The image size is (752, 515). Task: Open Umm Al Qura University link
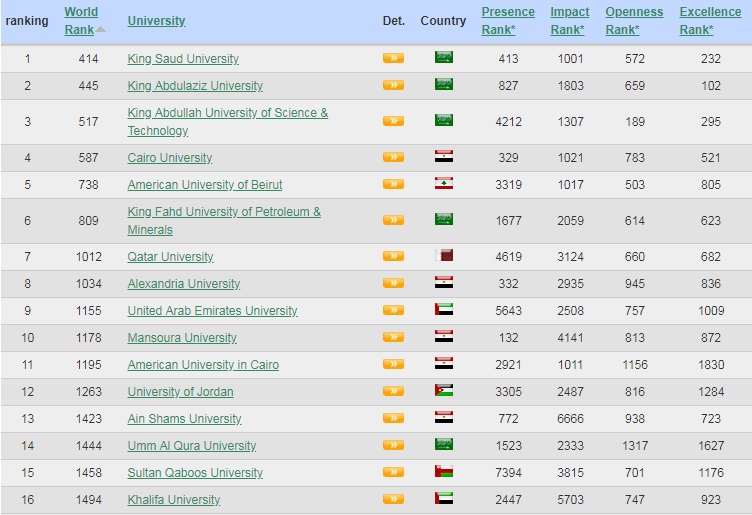191,446
